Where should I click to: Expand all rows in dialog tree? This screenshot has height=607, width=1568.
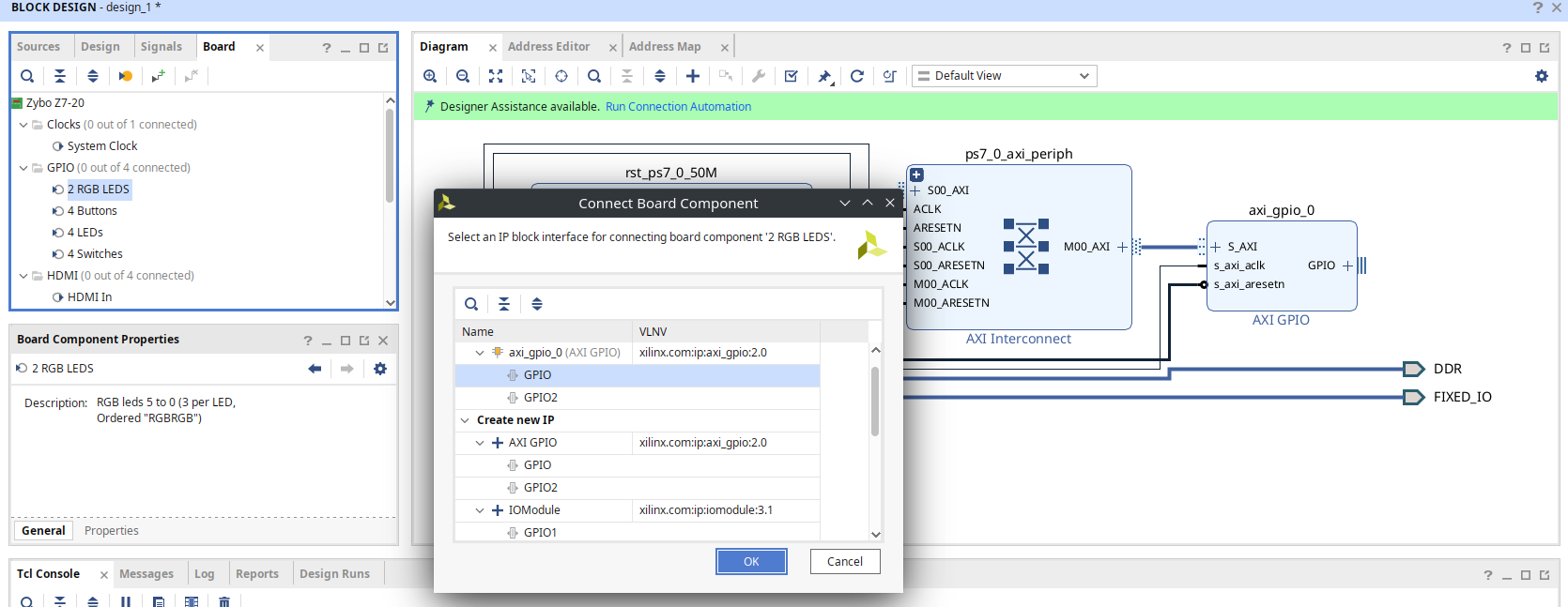tap(537, 304)
